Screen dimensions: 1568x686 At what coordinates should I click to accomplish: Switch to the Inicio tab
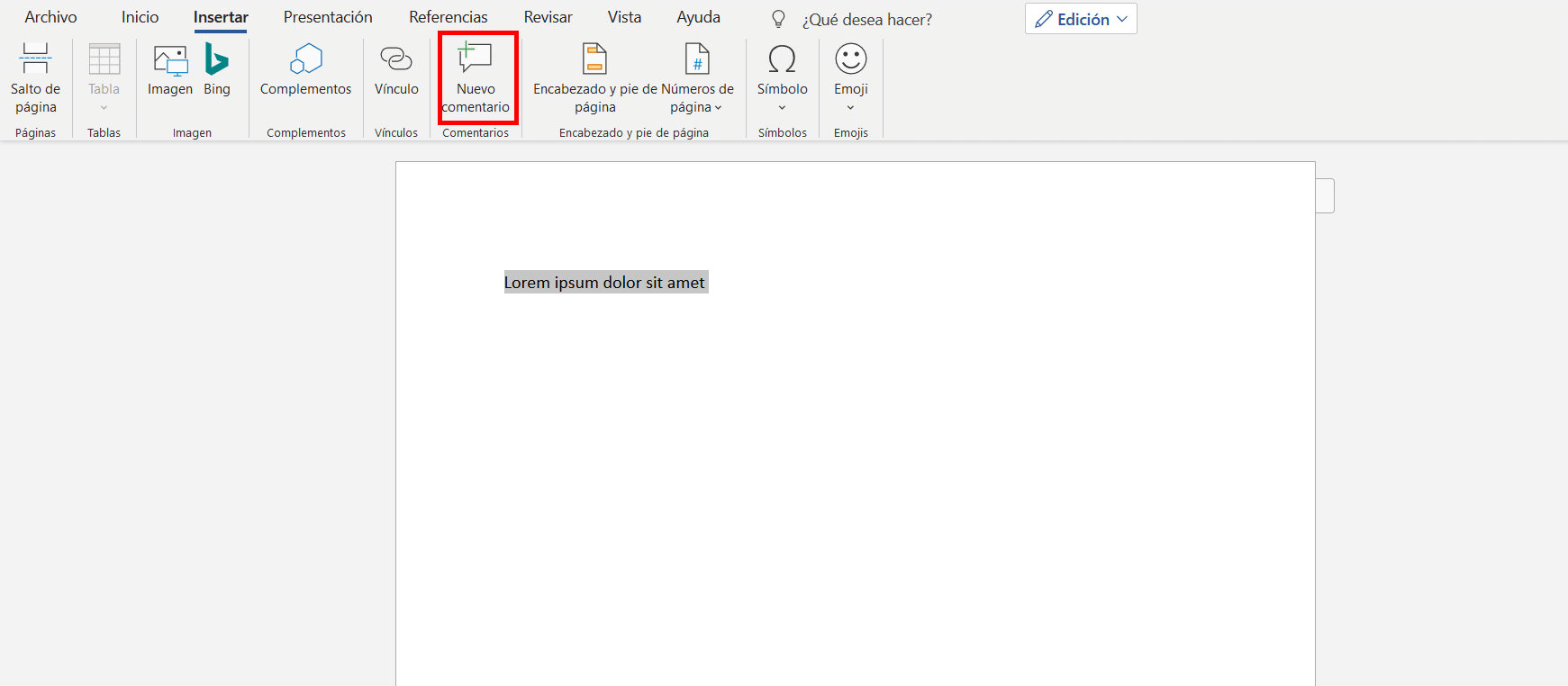140,17
